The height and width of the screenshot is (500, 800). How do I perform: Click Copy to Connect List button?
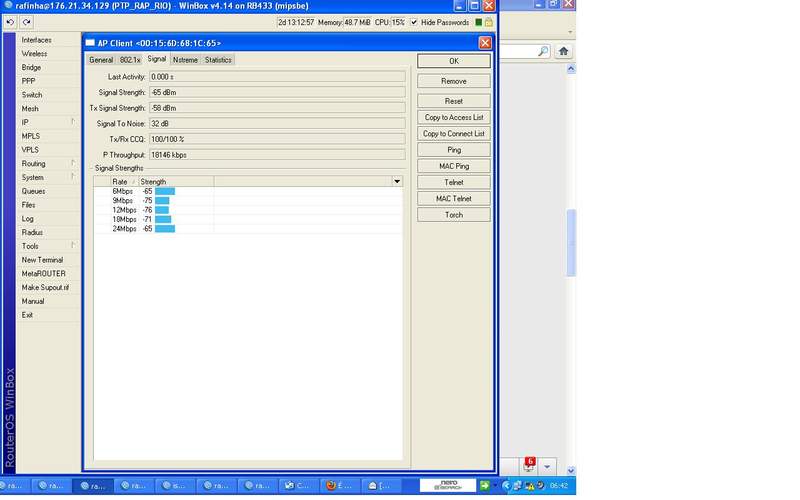point(454,134)
